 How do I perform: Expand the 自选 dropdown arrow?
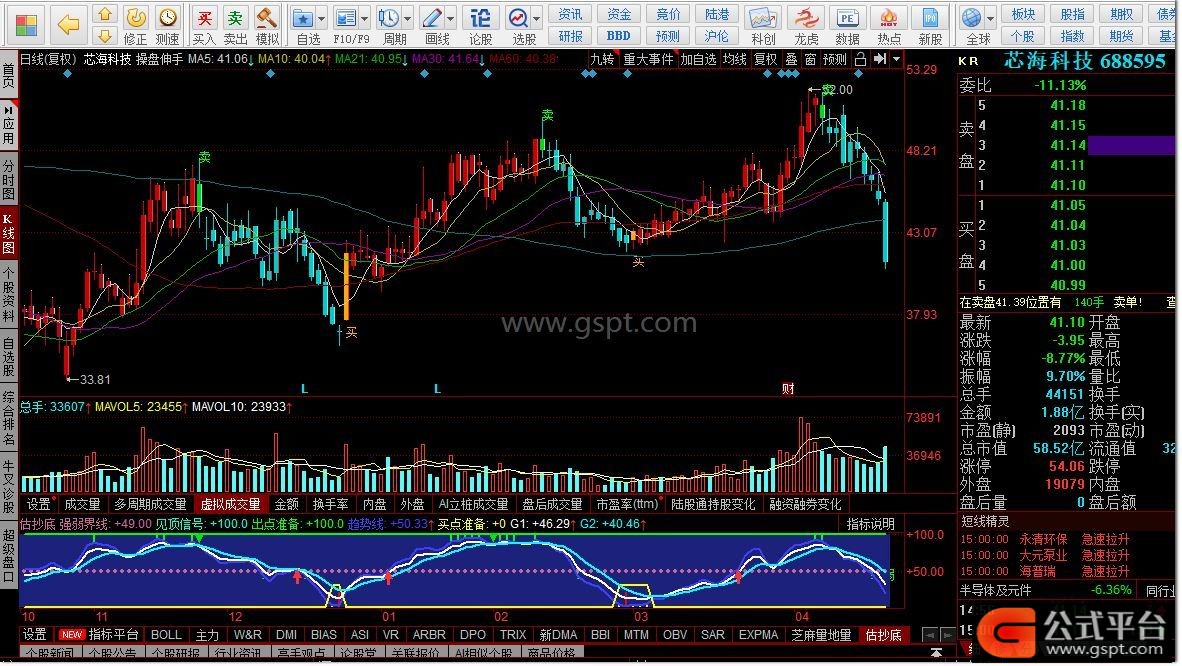322,18
